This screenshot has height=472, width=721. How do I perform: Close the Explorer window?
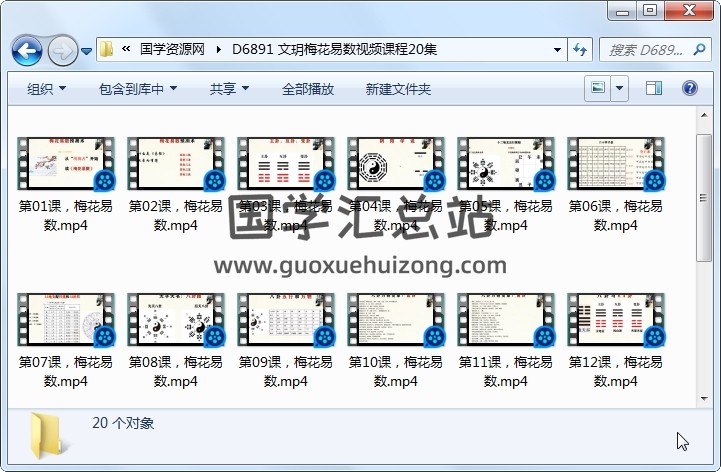pyautogui.click(x=689, y=11)
